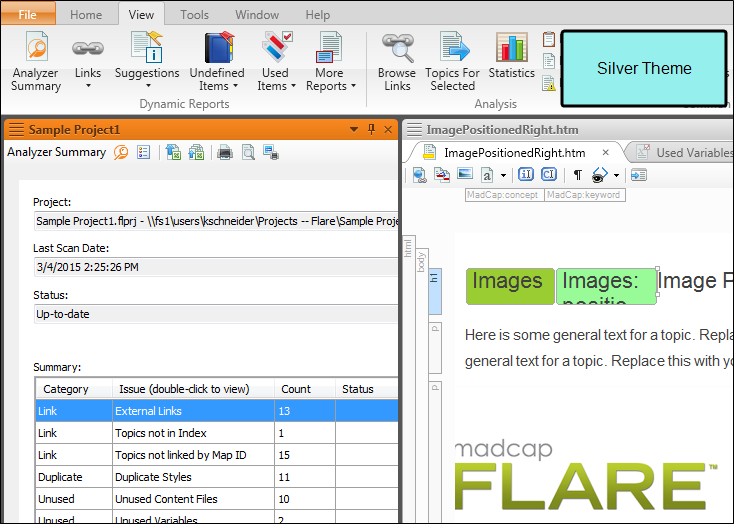Open the Window ribbon tab
This screenshot has width=734, height=524.
coord(257,15)
